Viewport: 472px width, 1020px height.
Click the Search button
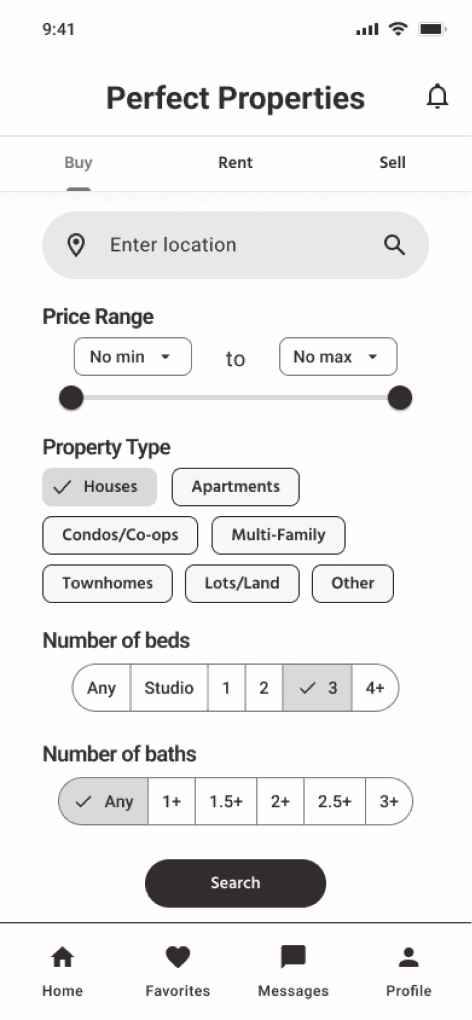(235, 883)
